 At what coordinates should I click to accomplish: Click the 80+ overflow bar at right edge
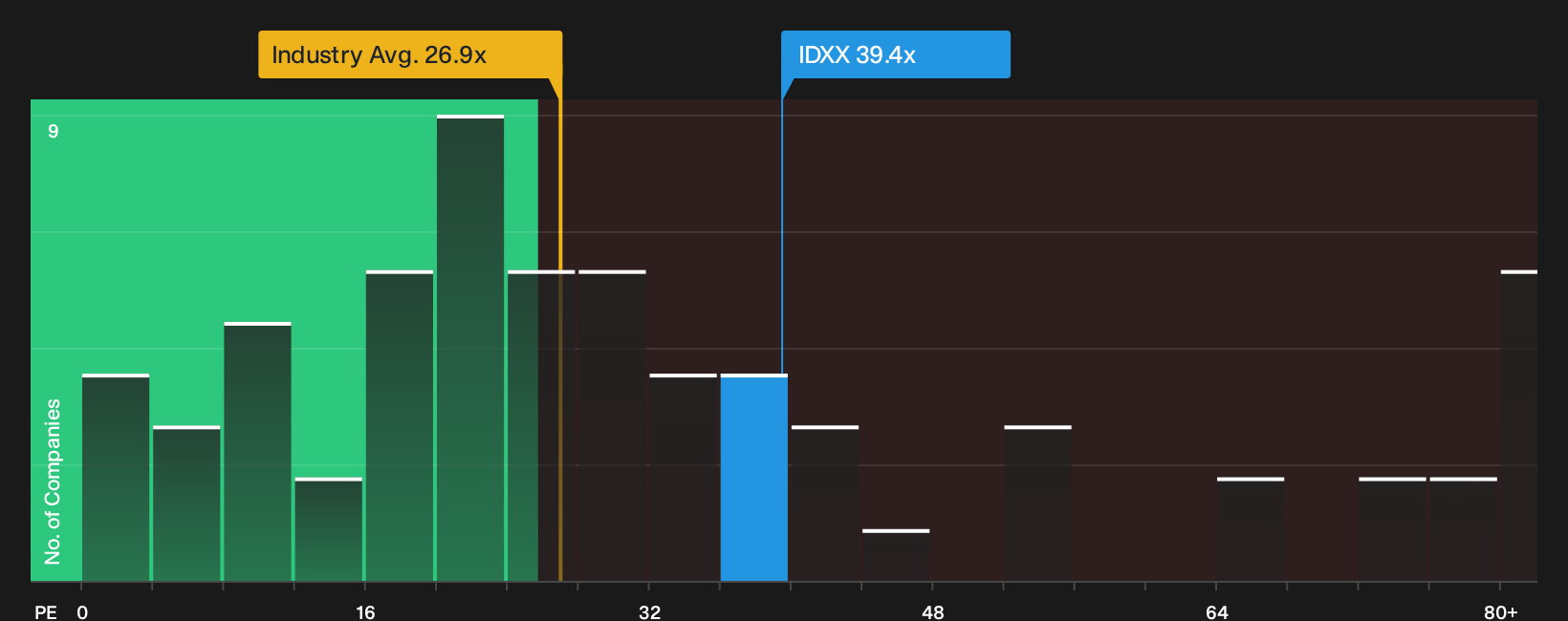coord(1519,426)
